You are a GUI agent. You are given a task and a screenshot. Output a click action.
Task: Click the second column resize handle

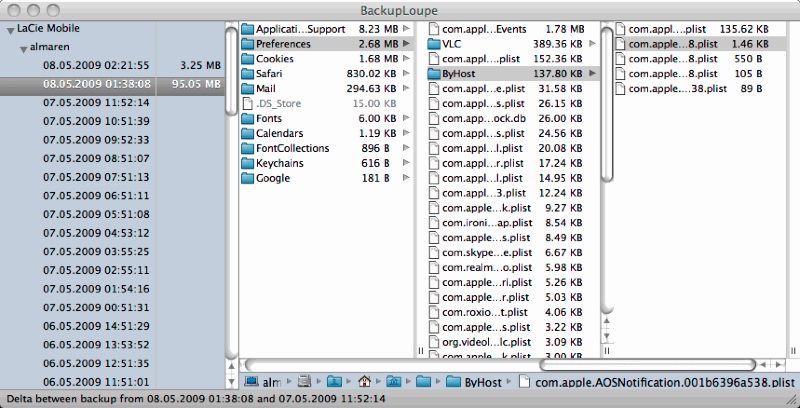click(607, 351)
